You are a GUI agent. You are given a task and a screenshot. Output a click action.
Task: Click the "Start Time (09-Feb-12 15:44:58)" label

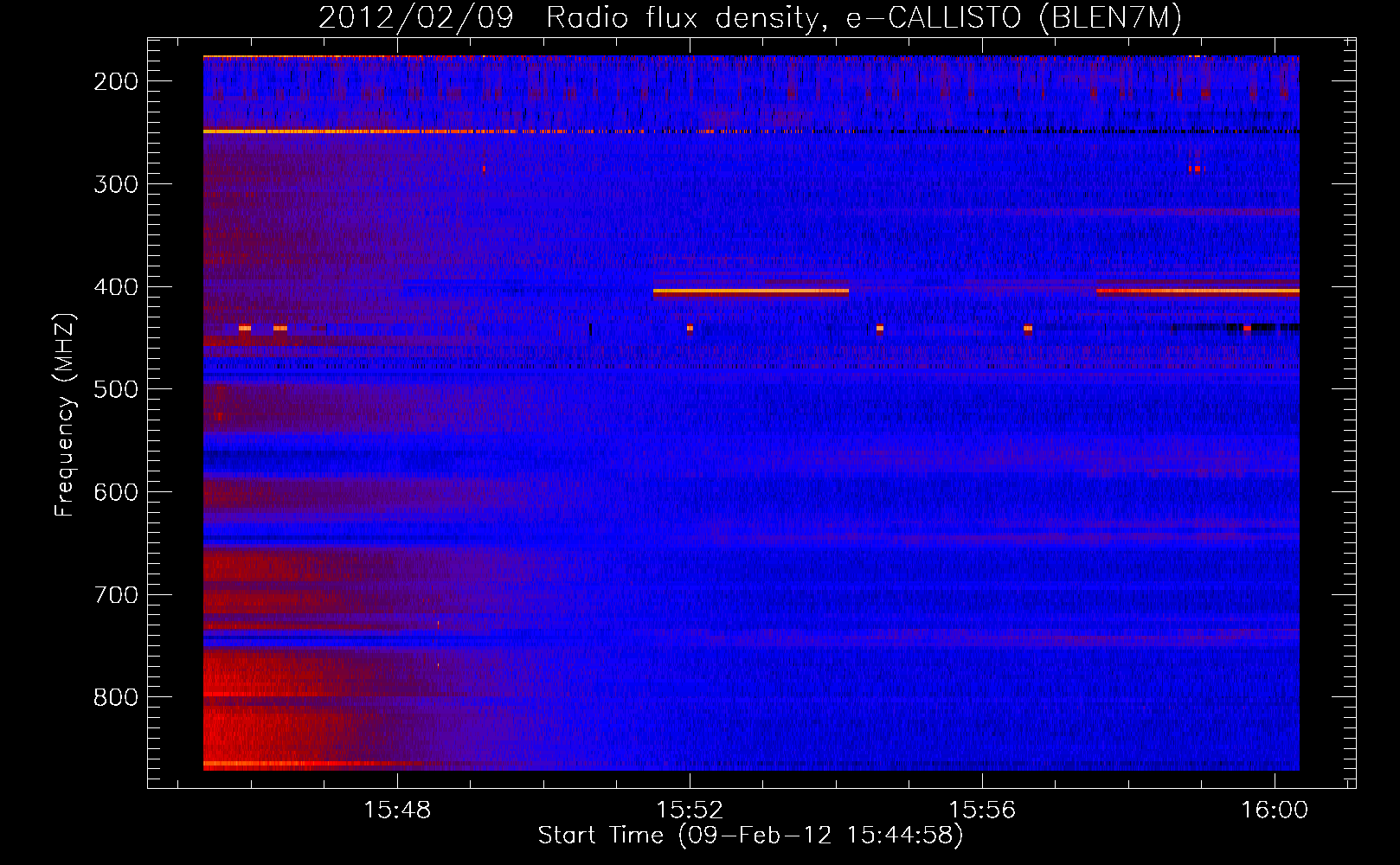750,836
